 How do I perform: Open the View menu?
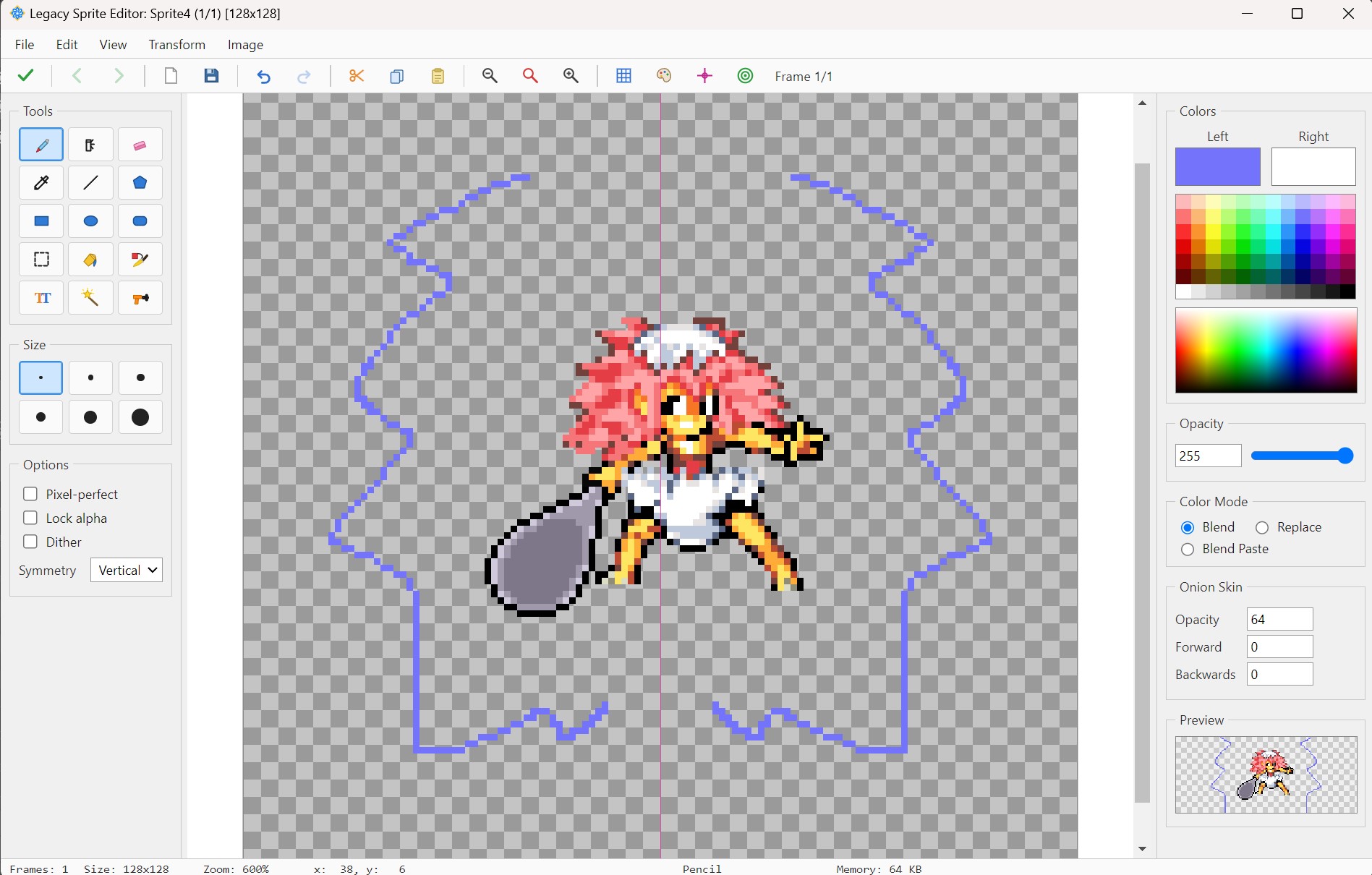pos(113,44)
